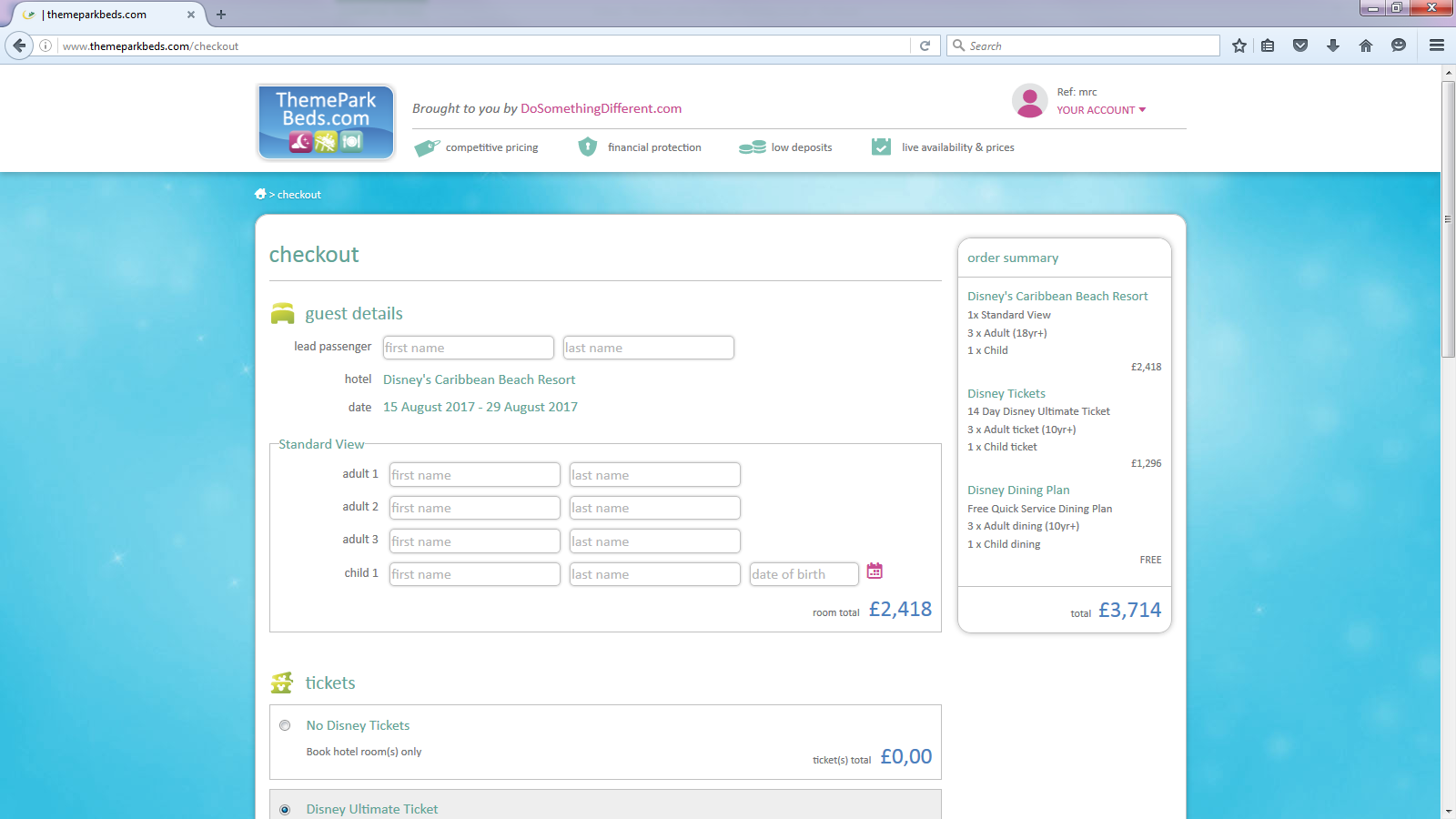Show site information for the page
This screenshot has height=819, width=1456.
pos(45,45)
